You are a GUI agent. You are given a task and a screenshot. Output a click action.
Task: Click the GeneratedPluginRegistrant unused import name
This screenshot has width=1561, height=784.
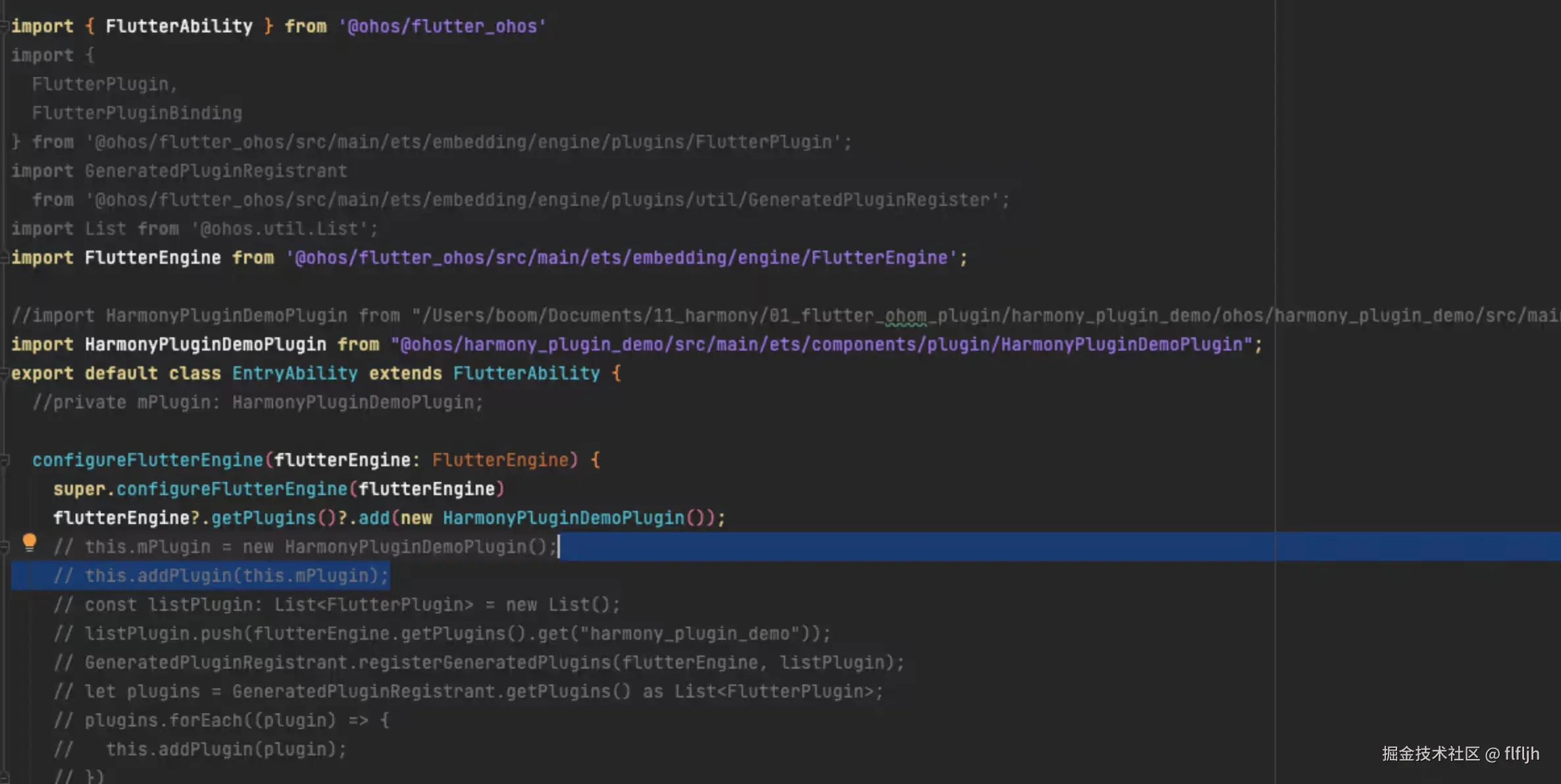215,171
